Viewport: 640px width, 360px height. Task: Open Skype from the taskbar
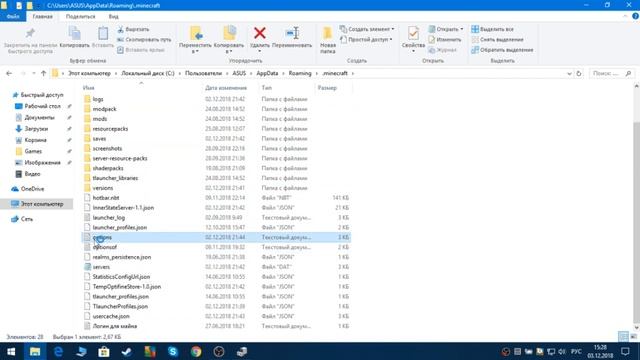(x=173, y=351)
